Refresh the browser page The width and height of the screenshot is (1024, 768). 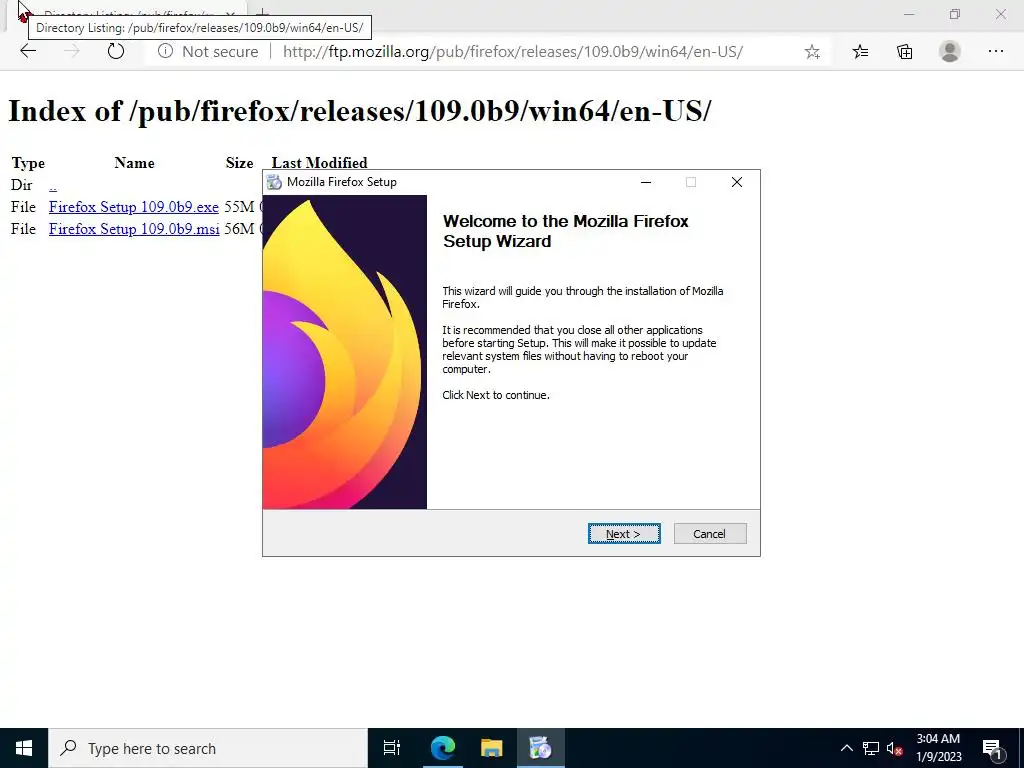pyautogui.click(x=116, y=51)
